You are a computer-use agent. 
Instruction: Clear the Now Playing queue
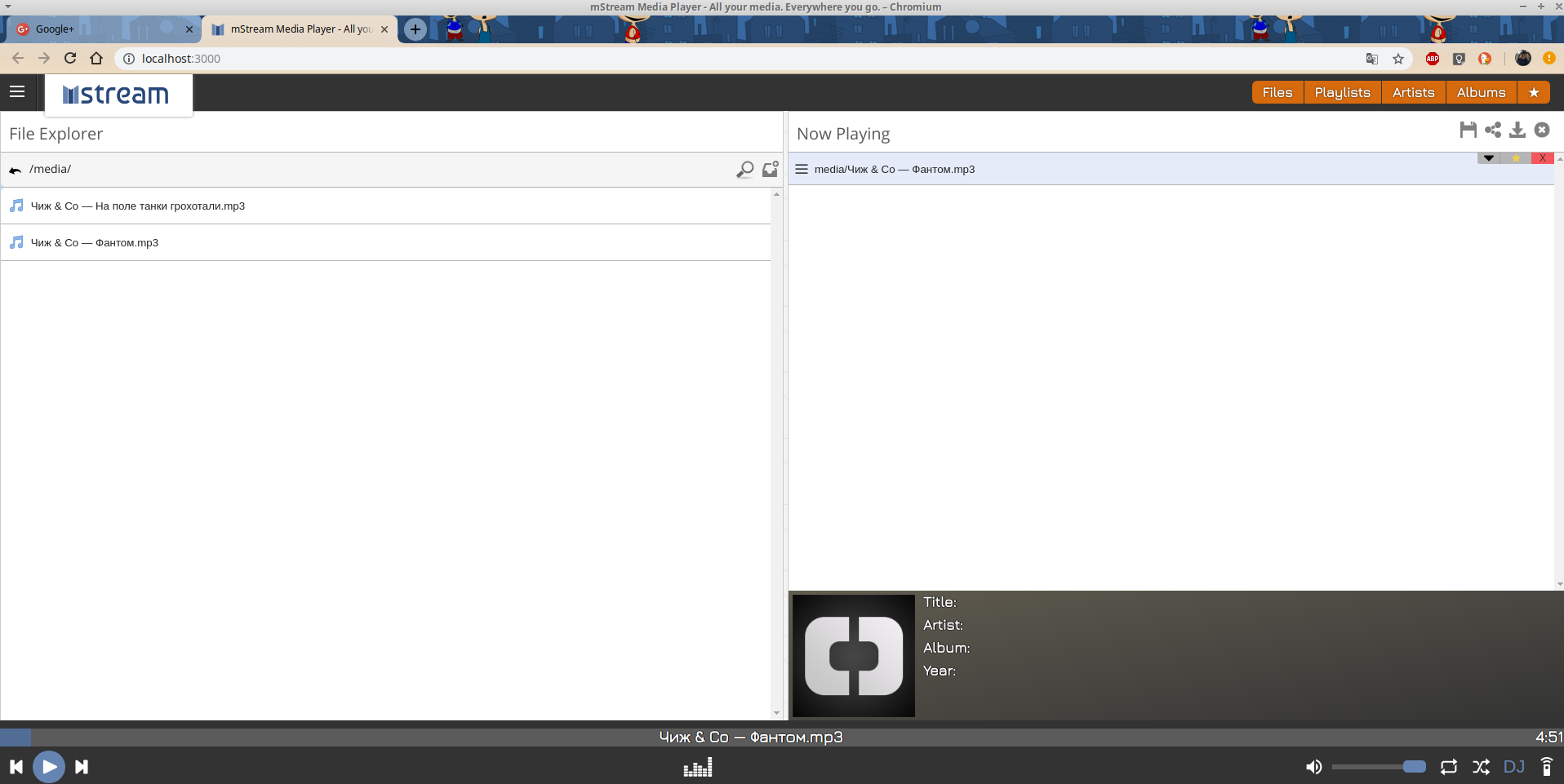1541,130
